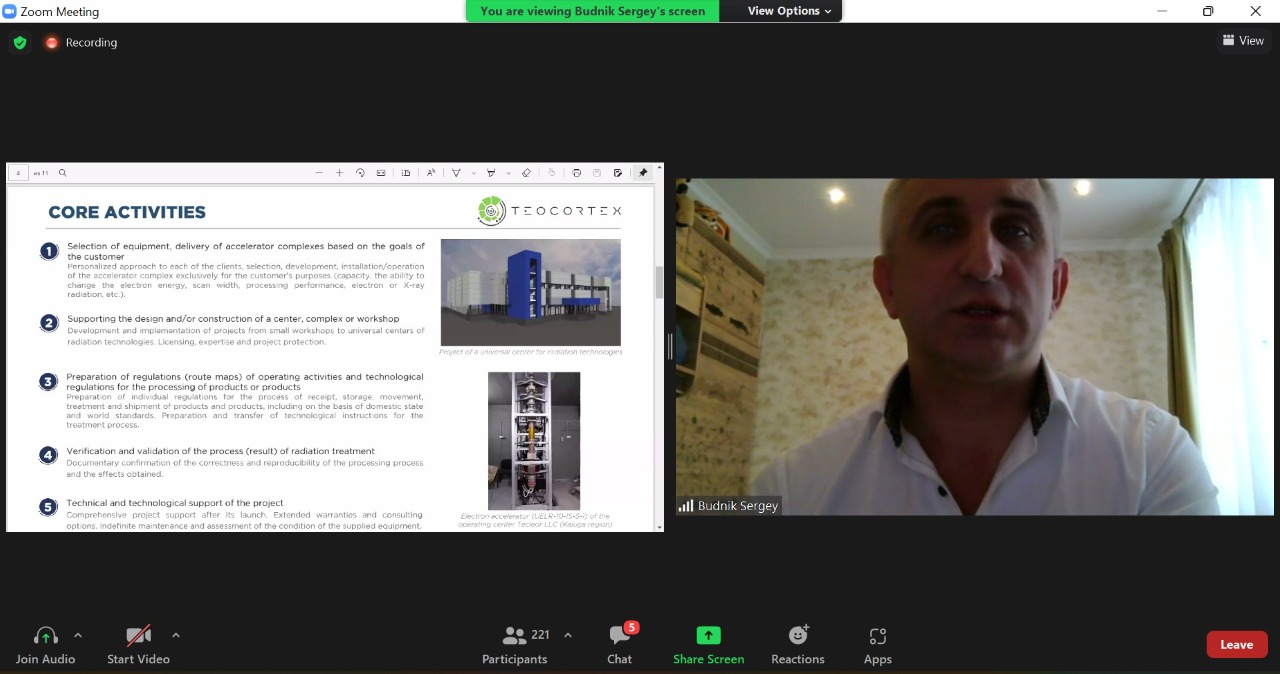1280x674 pixels.
Task: Click the PDF page number field
Action: point(18,173)
